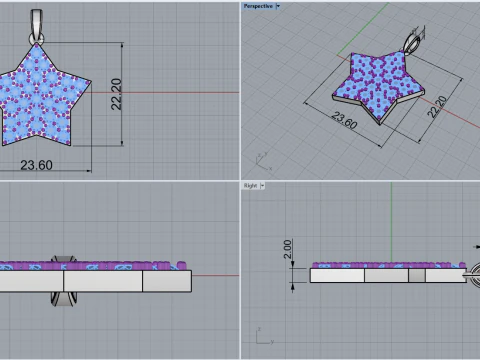
Task: Select the 23.60 dimension in Perspective view
Action: click(x=344, y=120)
